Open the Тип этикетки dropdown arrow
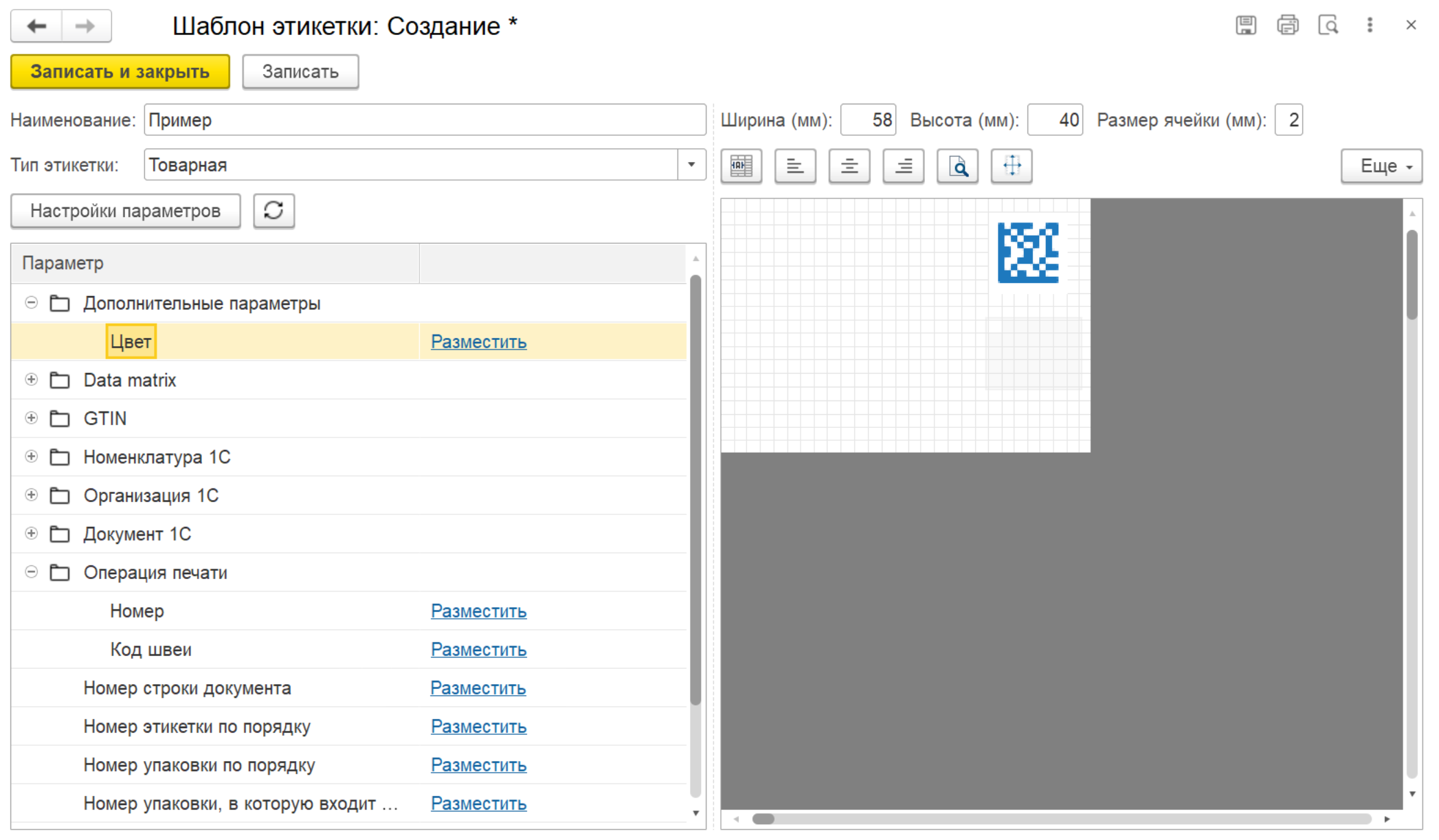 [691, 165]
